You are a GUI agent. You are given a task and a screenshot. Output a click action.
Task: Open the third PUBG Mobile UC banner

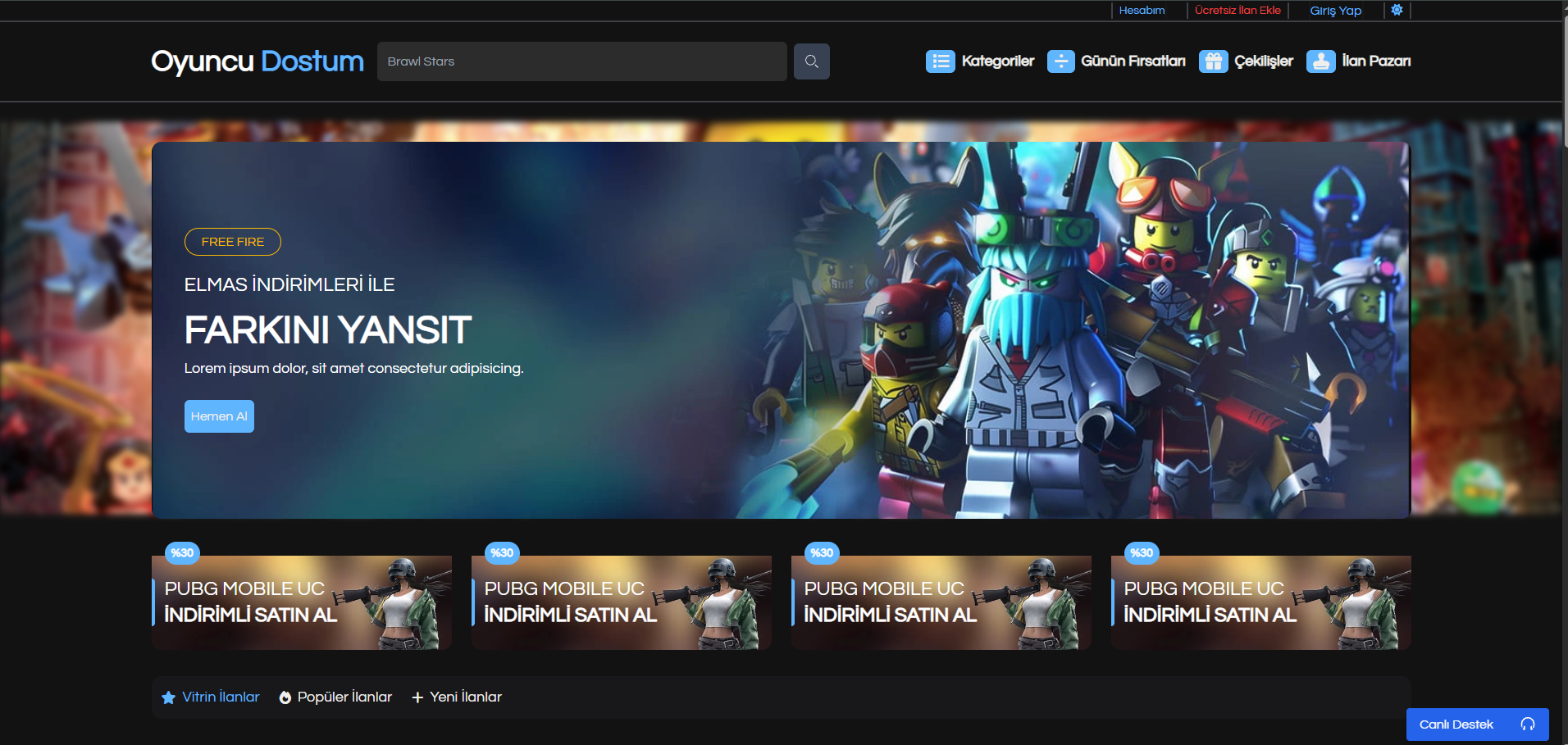pyautogui.click(x=941, y=602)
